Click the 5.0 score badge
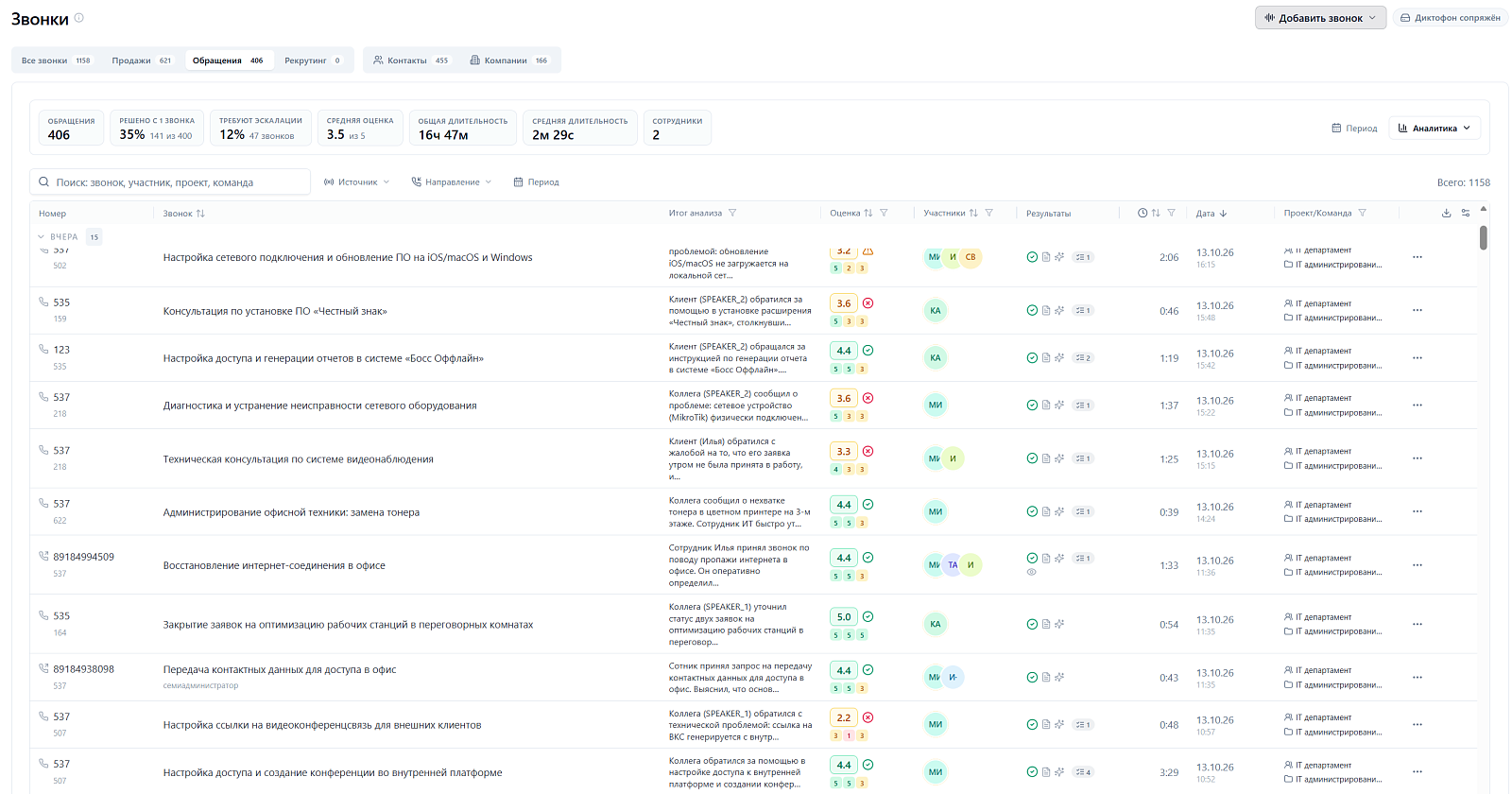The height and width of the screenshot is (794, 1512). (844, 617)
